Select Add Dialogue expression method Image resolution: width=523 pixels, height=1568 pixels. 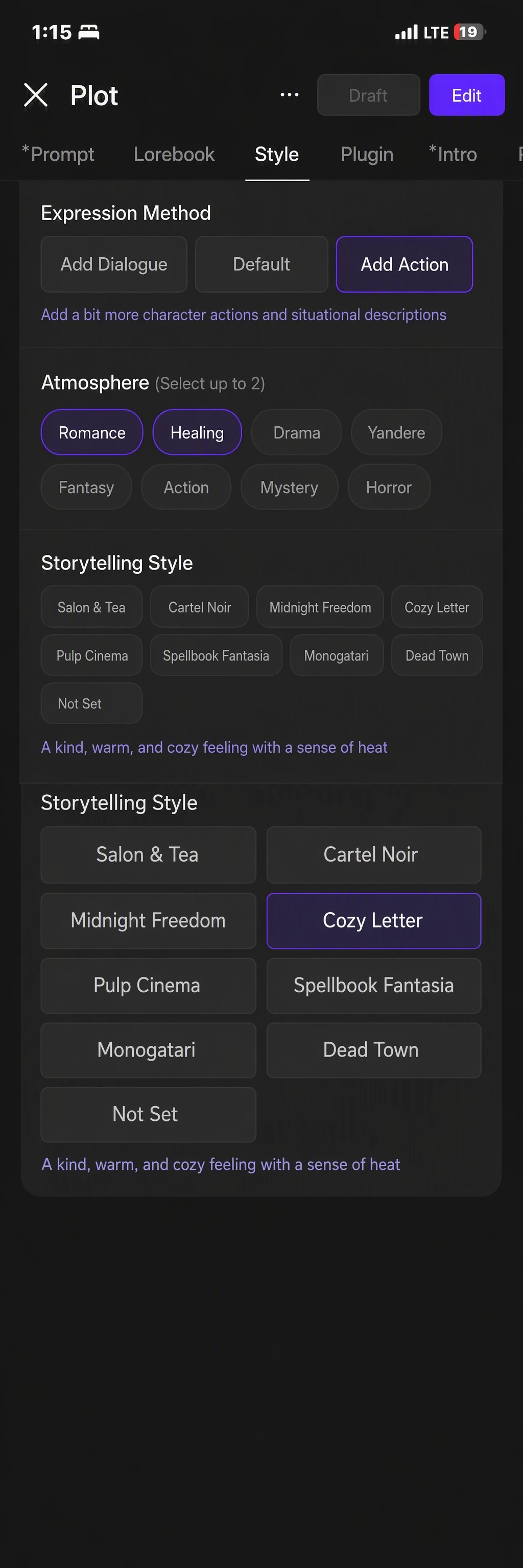[x=114, y=264]
